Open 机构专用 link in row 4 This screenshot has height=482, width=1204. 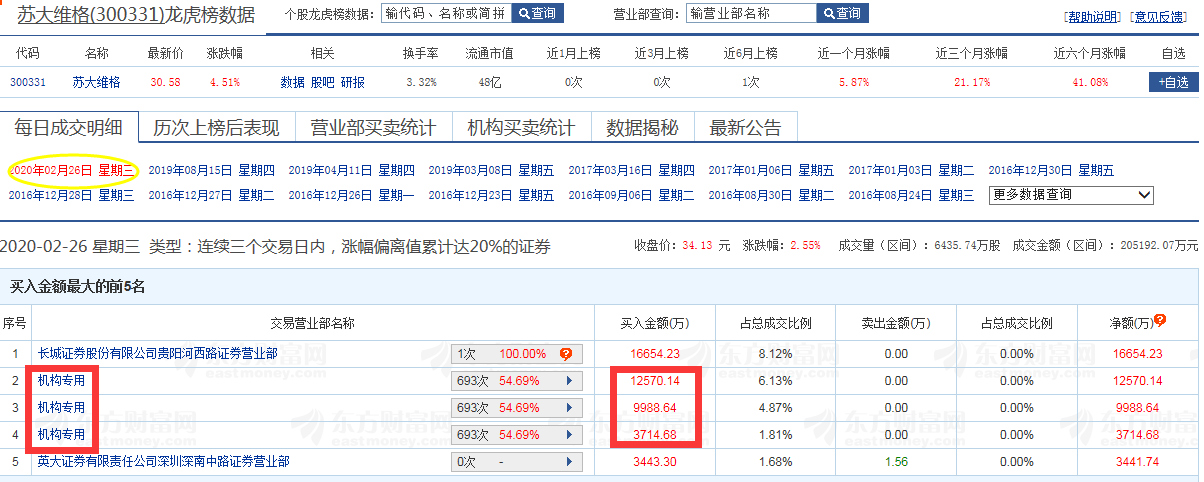tap(62, 435)
